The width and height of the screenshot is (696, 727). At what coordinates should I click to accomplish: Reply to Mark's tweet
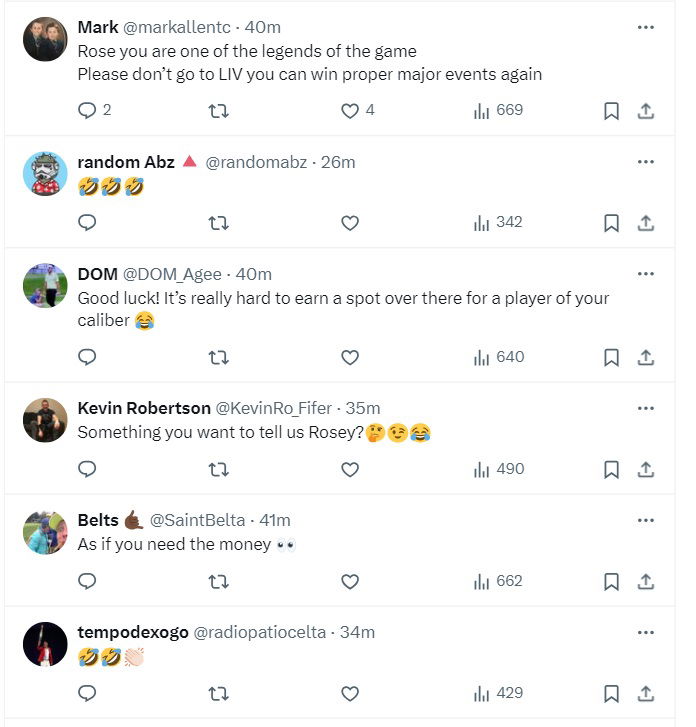[87, 111]
